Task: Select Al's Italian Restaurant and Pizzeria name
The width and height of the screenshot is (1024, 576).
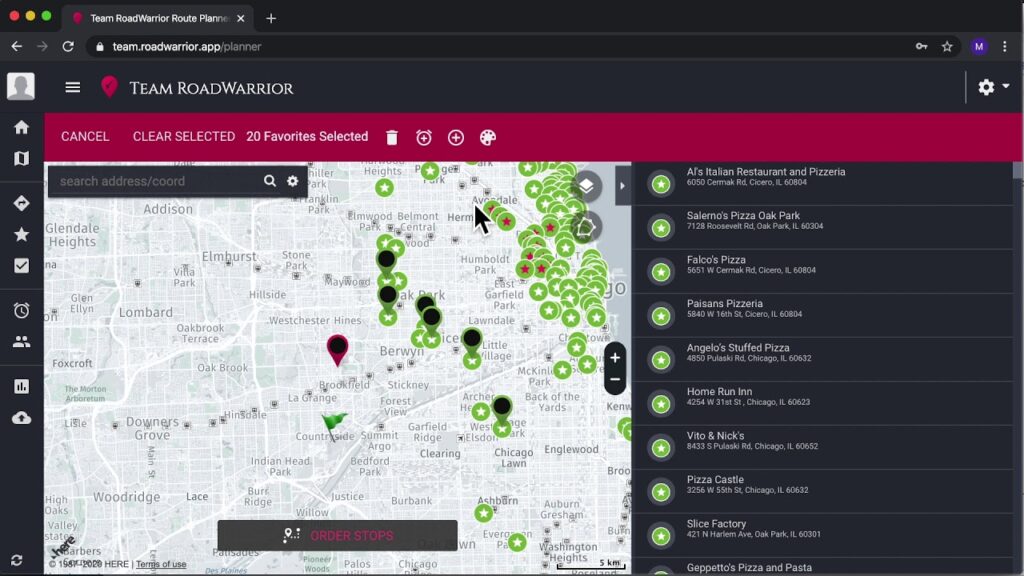Action: (766, 172)
